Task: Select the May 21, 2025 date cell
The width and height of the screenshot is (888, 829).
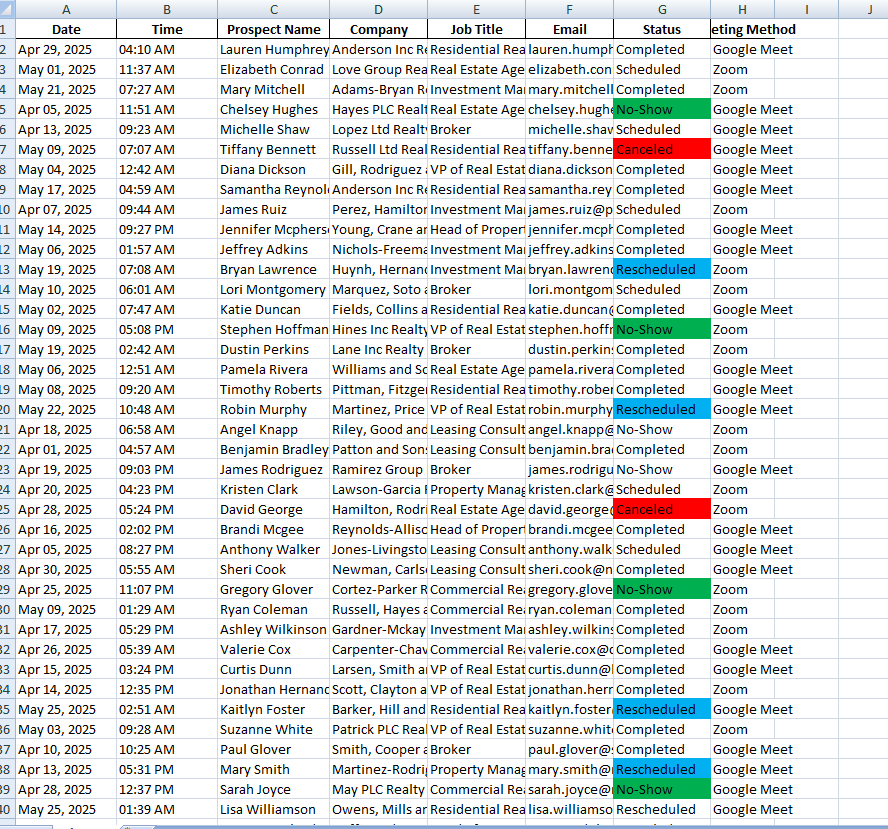Action: pyautogui.click(x=66, y=89)
